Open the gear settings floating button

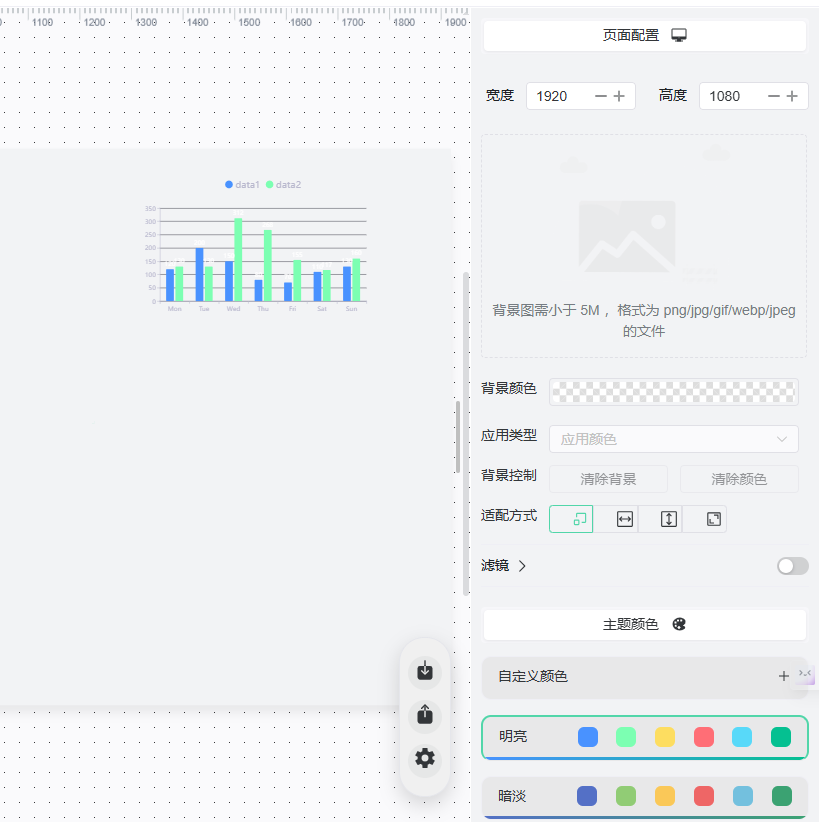tap(425, 759)
